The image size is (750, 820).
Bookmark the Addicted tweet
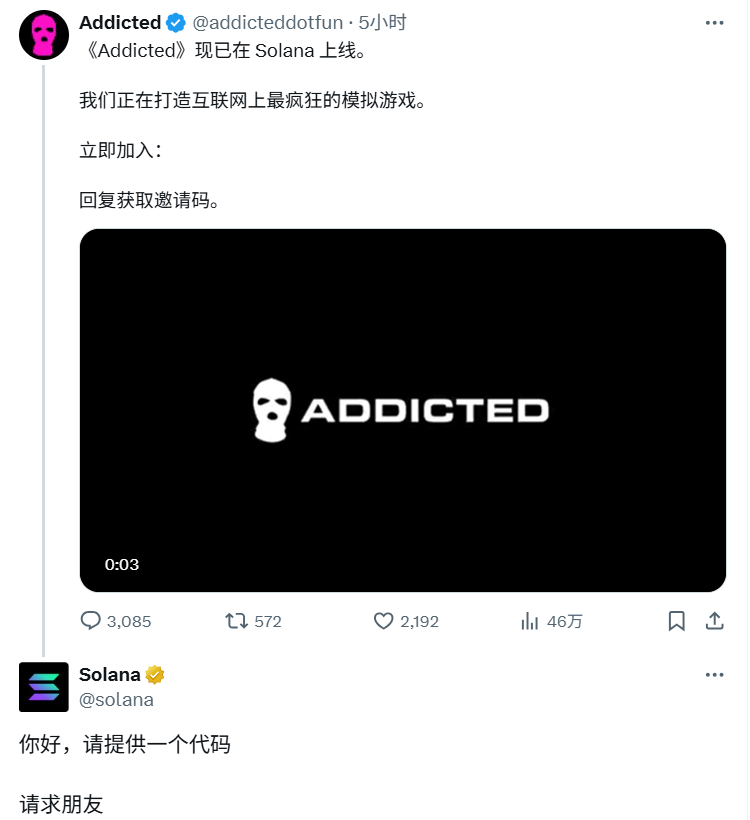[676, 621]
